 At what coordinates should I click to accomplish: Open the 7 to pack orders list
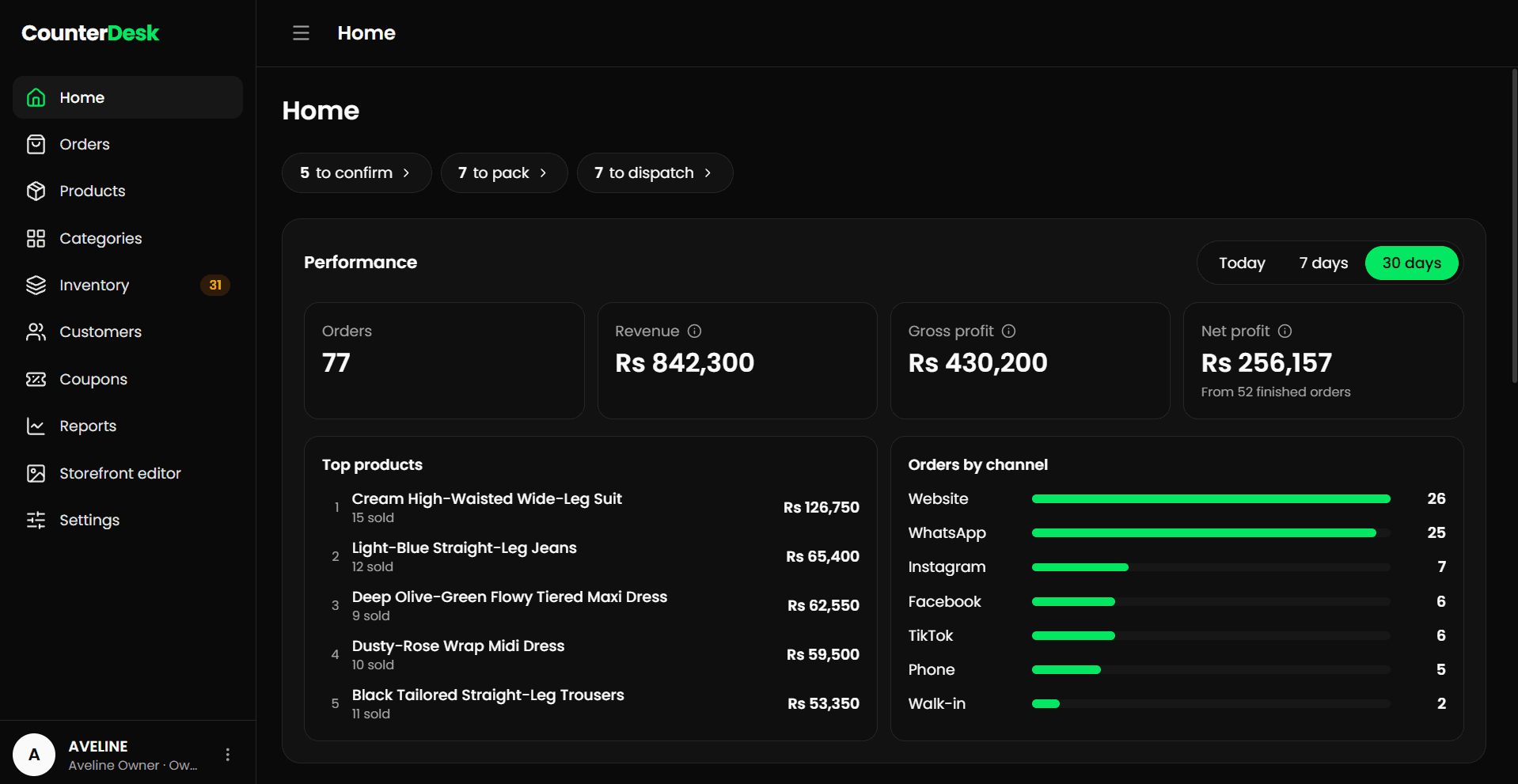pos(503,172)
